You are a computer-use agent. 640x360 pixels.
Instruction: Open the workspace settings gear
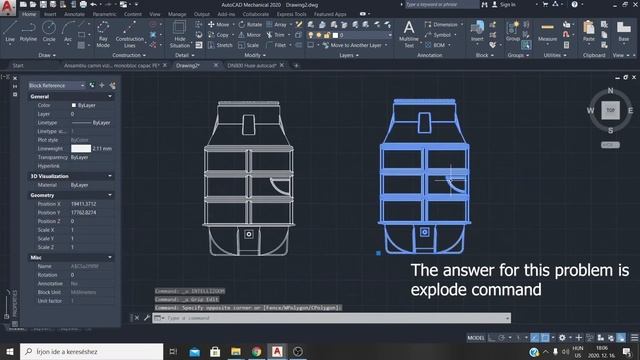562,338
